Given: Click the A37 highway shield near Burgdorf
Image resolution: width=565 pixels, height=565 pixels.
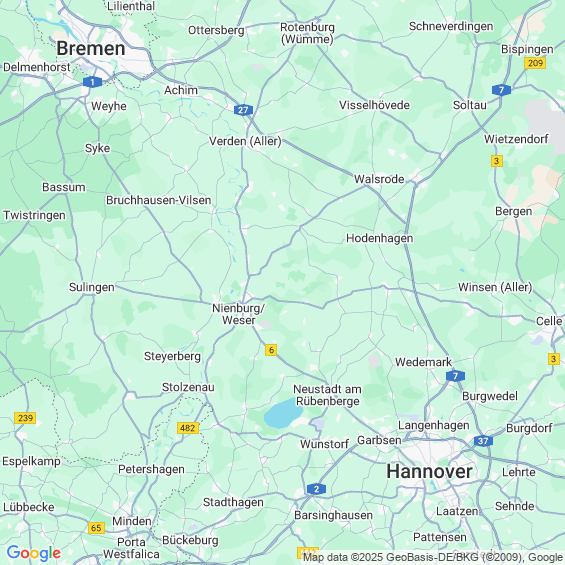Looking at the screenshot, I should (483, 441).
